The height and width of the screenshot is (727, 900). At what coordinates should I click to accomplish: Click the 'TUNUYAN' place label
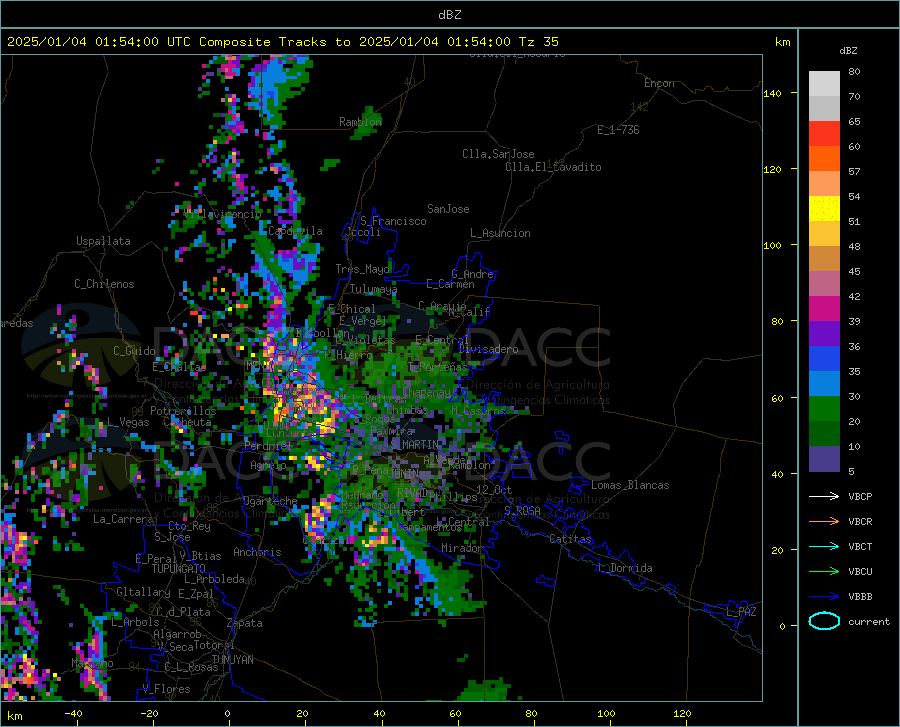pos(232,659)
